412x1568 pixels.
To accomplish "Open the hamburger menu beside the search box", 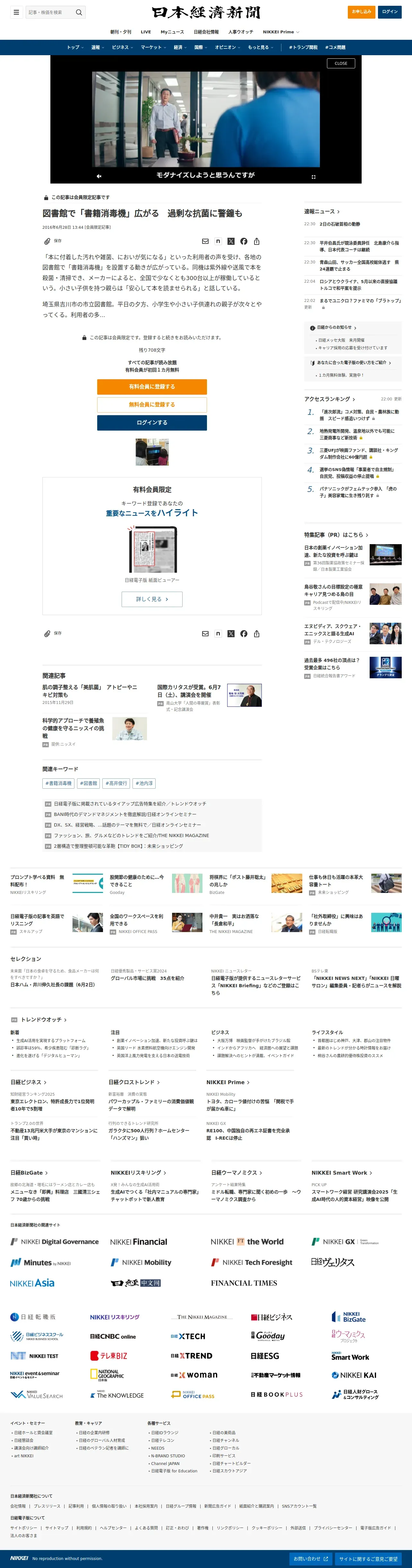I will point(16,12).
